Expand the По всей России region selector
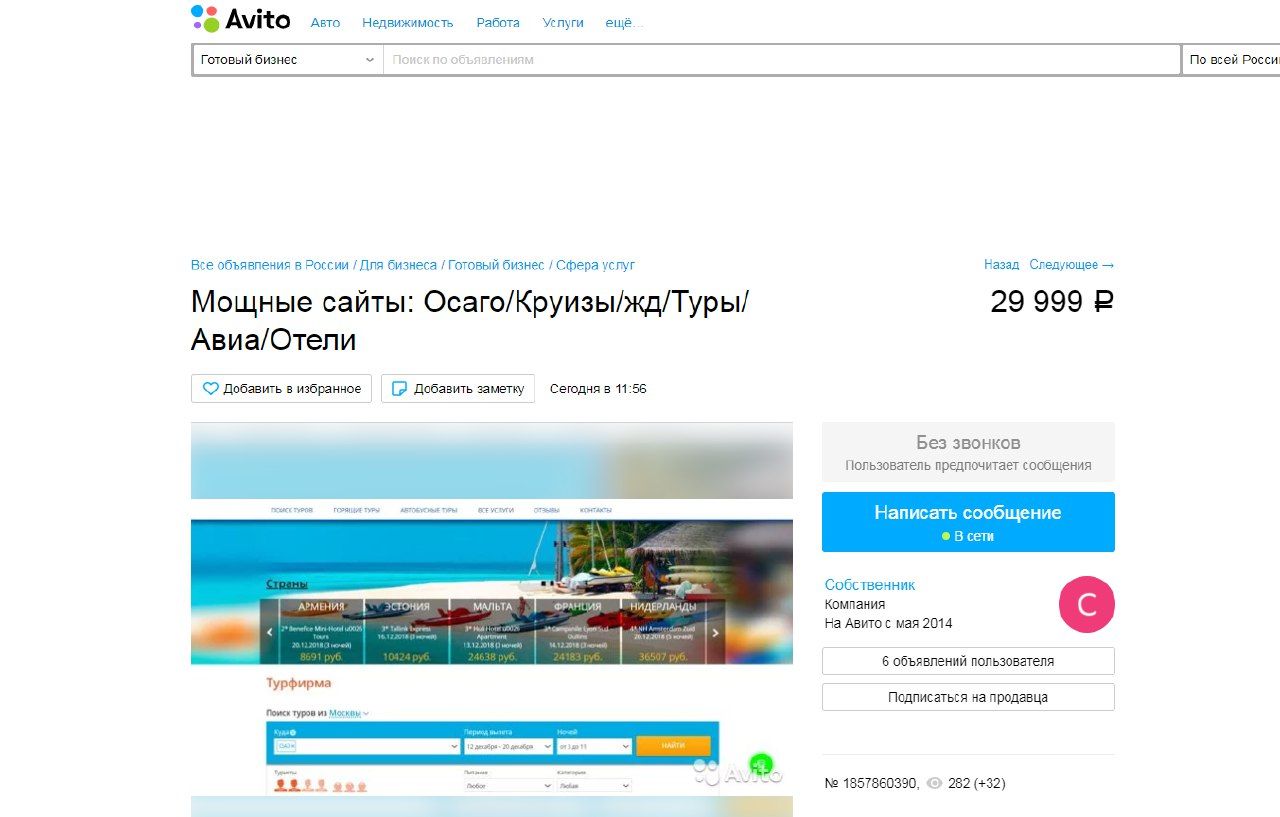The width and height of the screenshot is (1280, 817). tap(1232, 60)
